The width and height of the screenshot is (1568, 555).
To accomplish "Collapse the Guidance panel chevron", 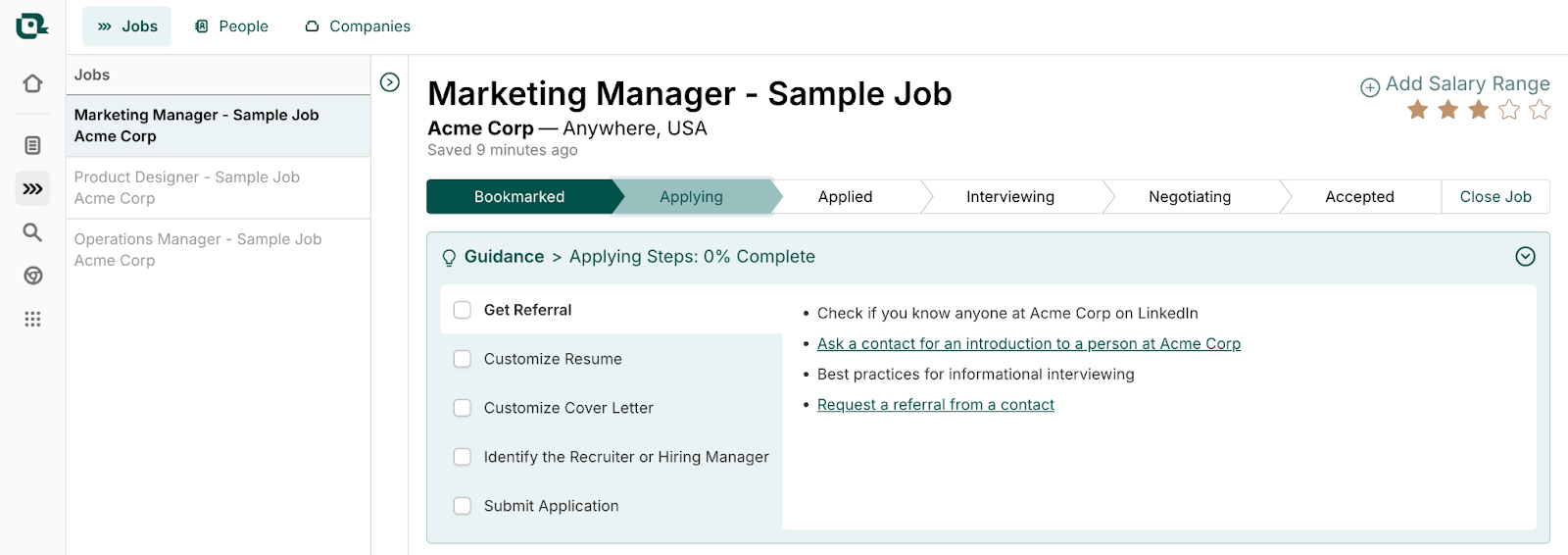I will 1525,257.
